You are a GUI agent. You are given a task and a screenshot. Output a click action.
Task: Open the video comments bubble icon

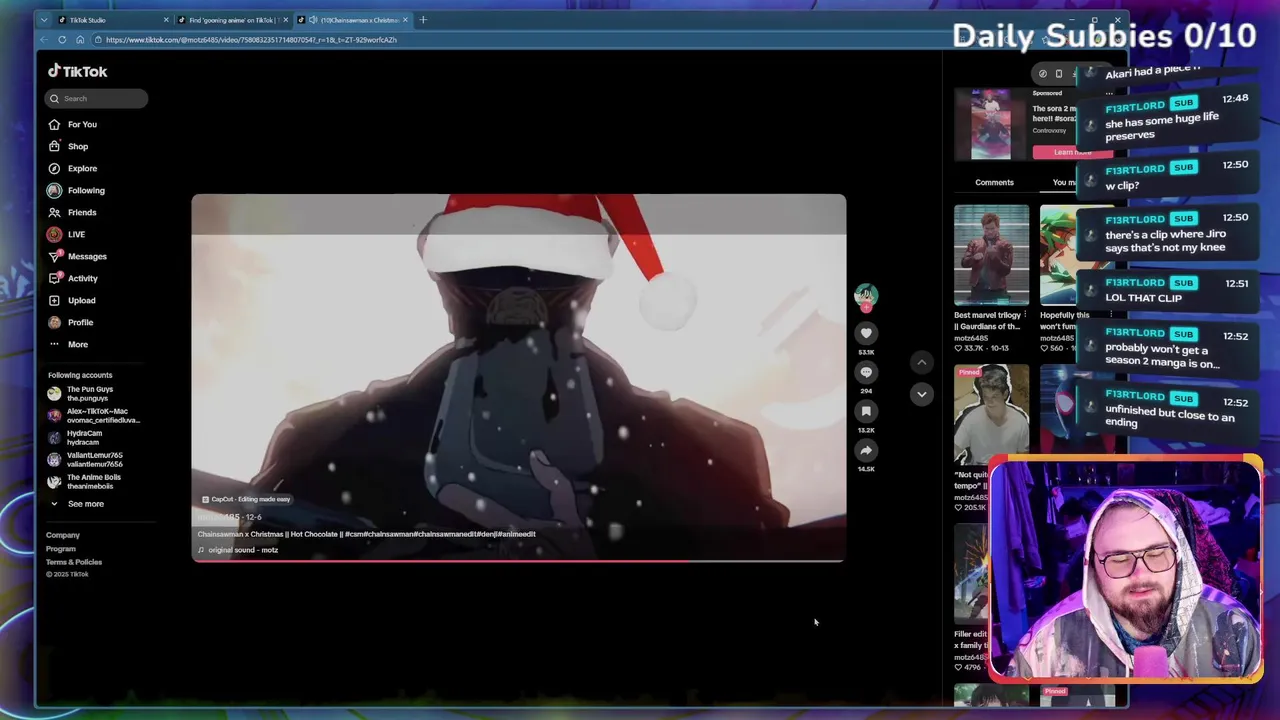tap(866, 372)
